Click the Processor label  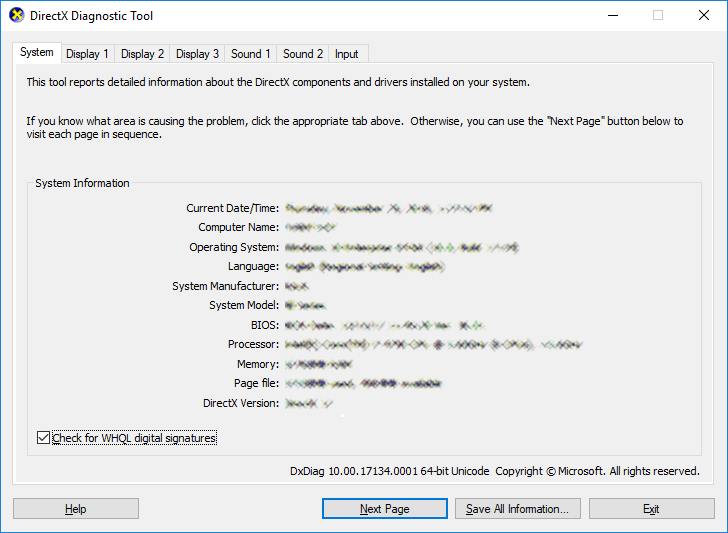[254, 344]
